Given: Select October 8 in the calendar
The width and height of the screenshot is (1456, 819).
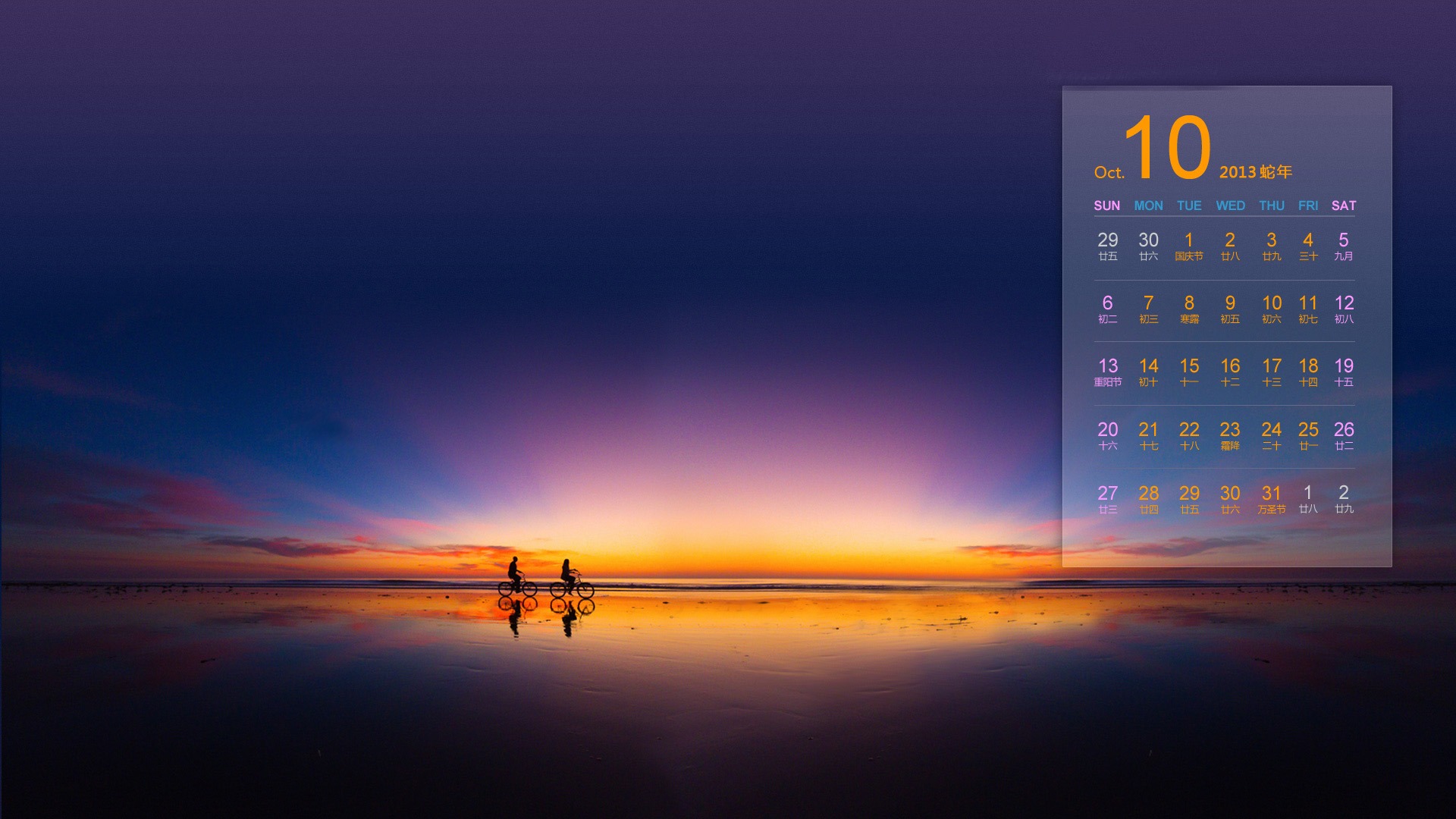Looking at the screenshot, I should 1188,309.
